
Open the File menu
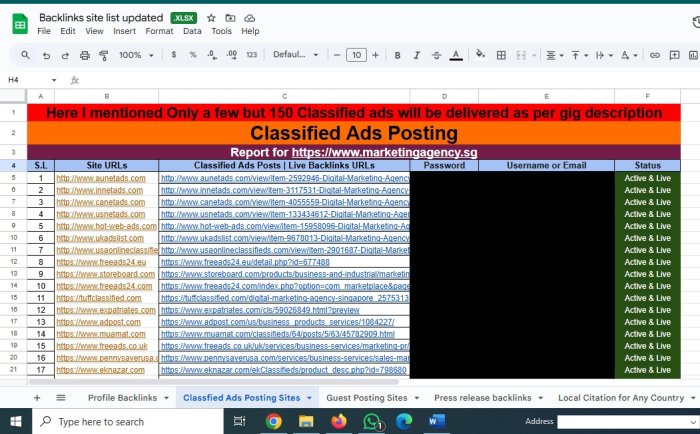point(44,31)
